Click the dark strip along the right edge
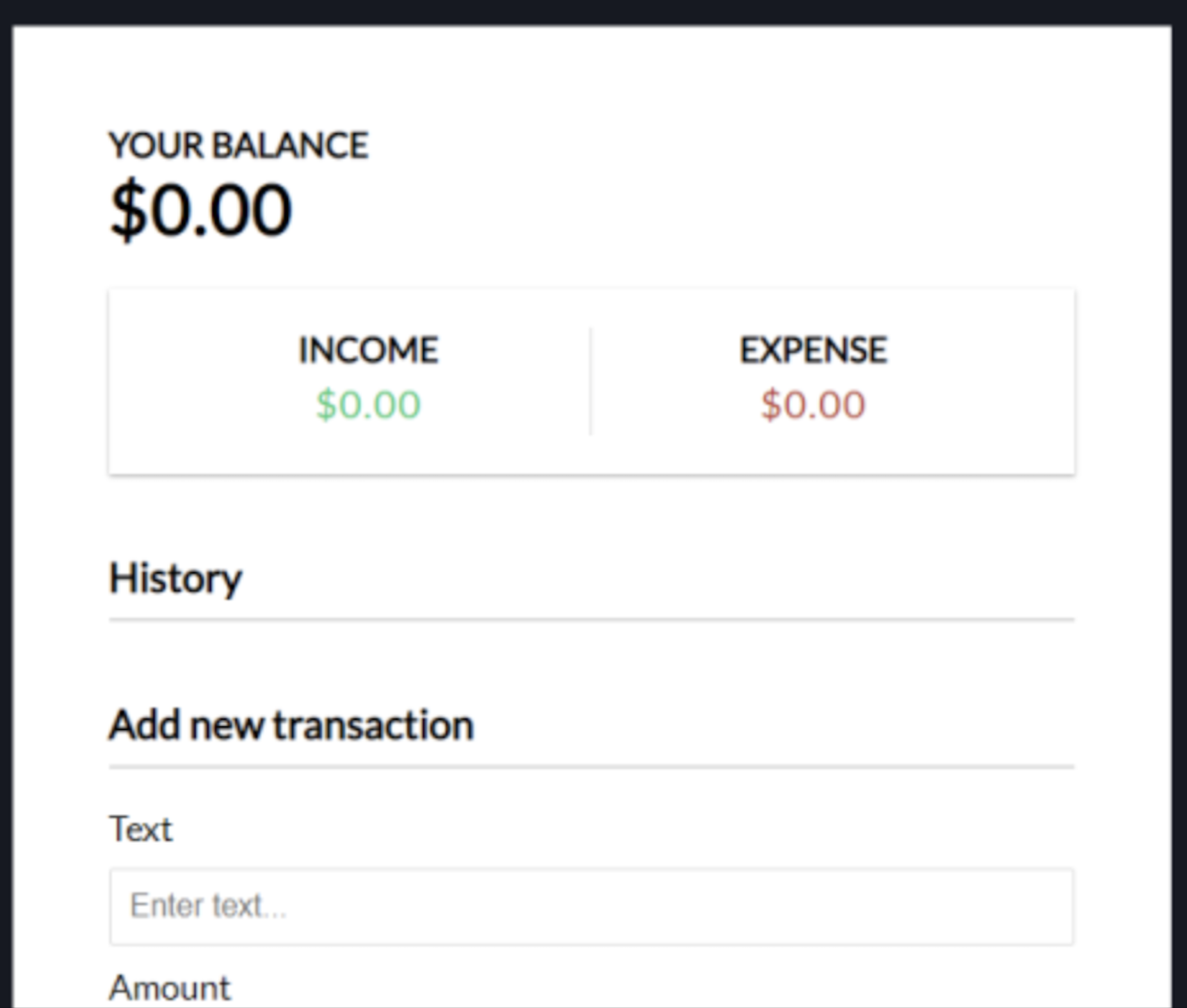 (x=1179, y=512)
